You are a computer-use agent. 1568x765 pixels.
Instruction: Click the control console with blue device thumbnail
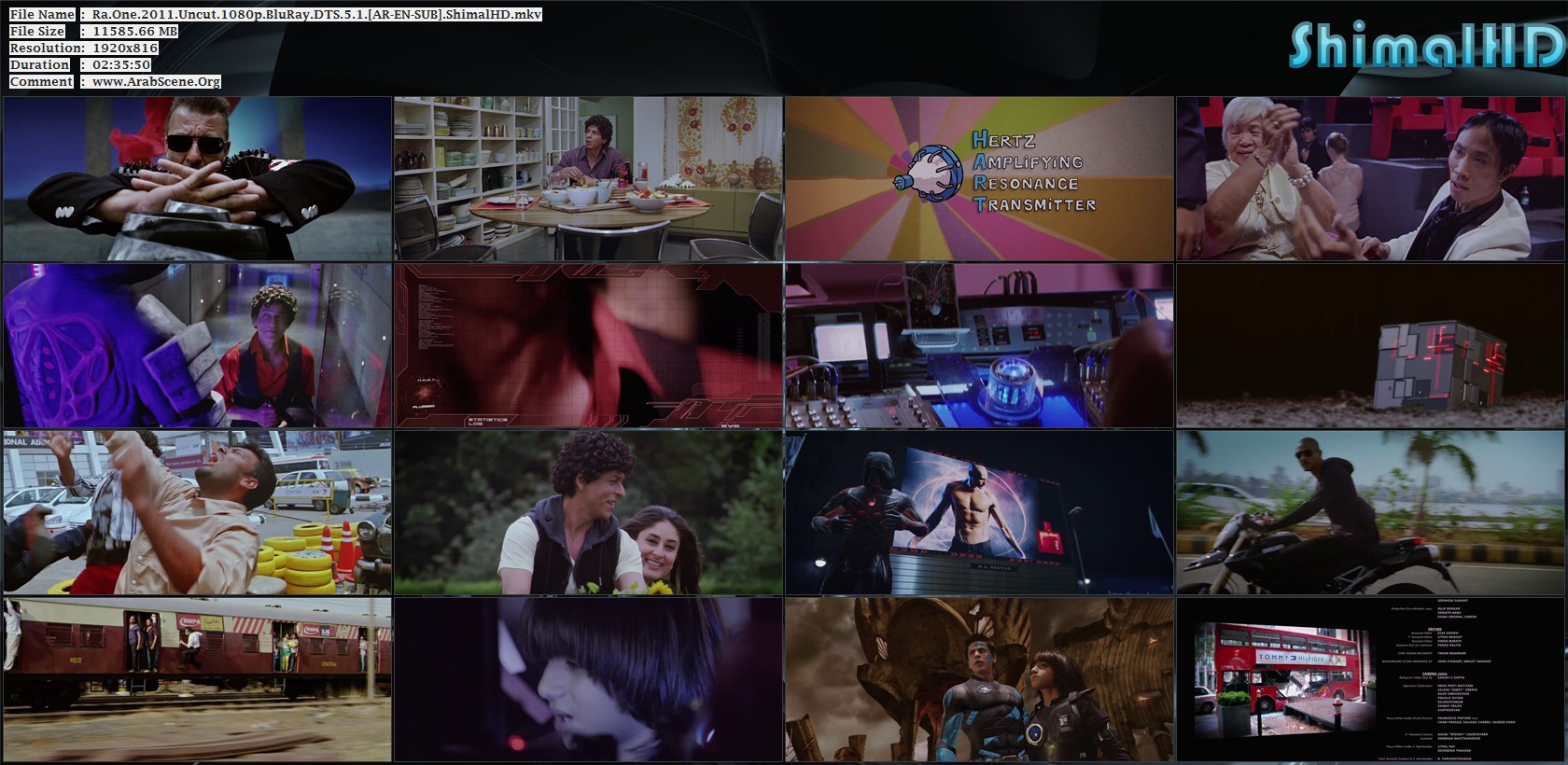click(x=979, y=345)
